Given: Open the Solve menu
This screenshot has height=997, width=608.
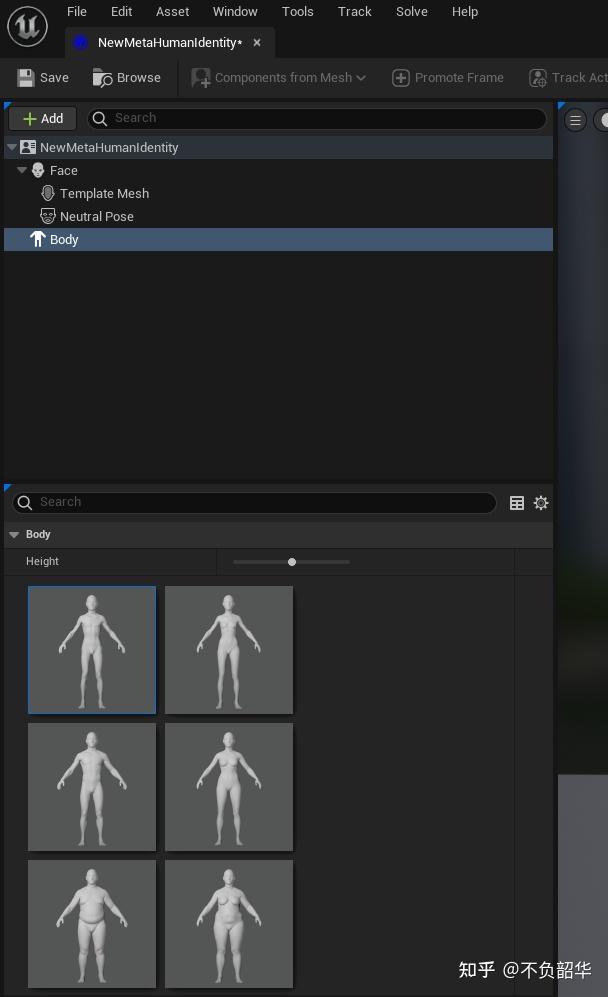Looking at the screenshot, I should point(412,11).
